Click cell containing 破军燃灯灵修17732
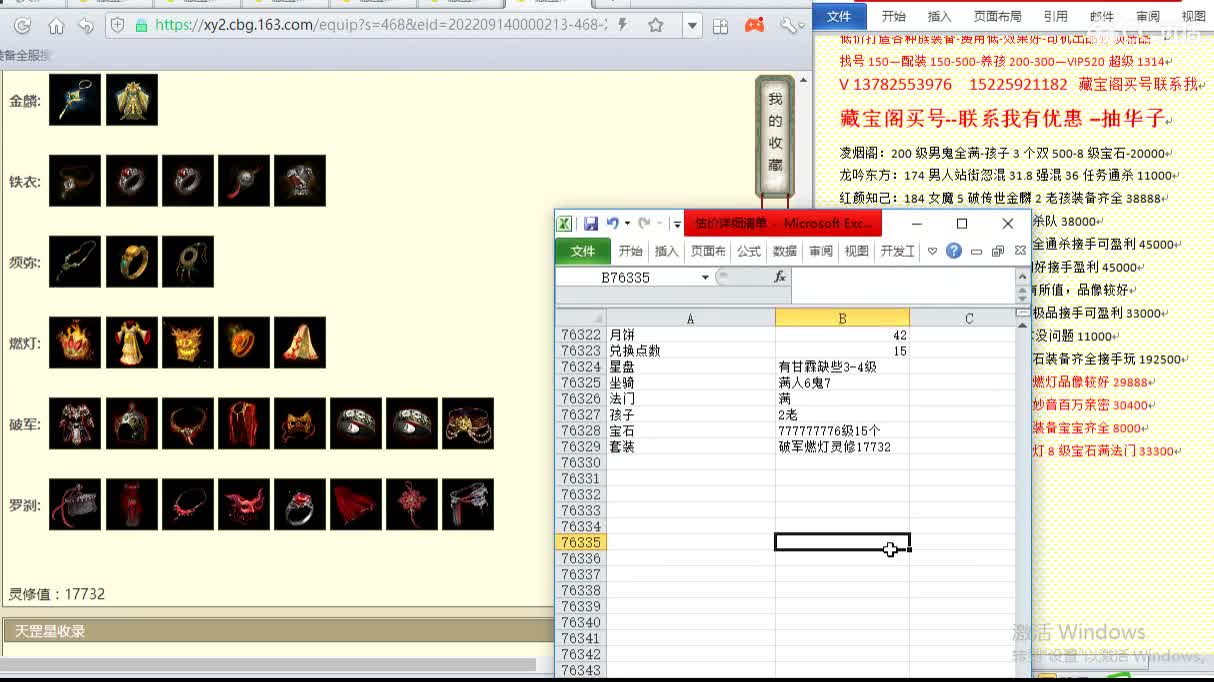 [842, 446]
